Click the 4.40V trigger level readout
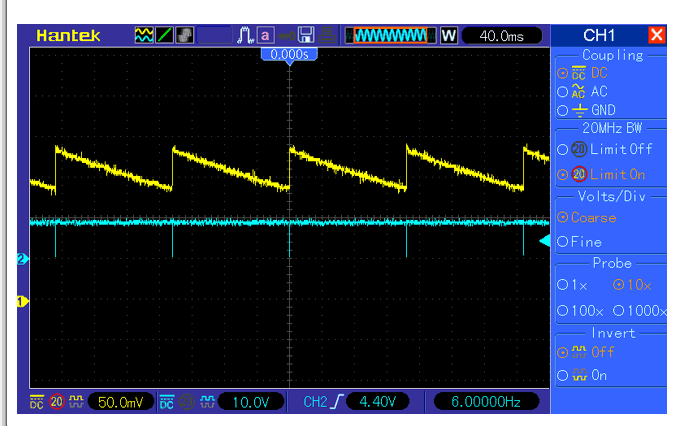Image resolution: width=700 pixels, height=426 pixels. click(x=378, y=402)
